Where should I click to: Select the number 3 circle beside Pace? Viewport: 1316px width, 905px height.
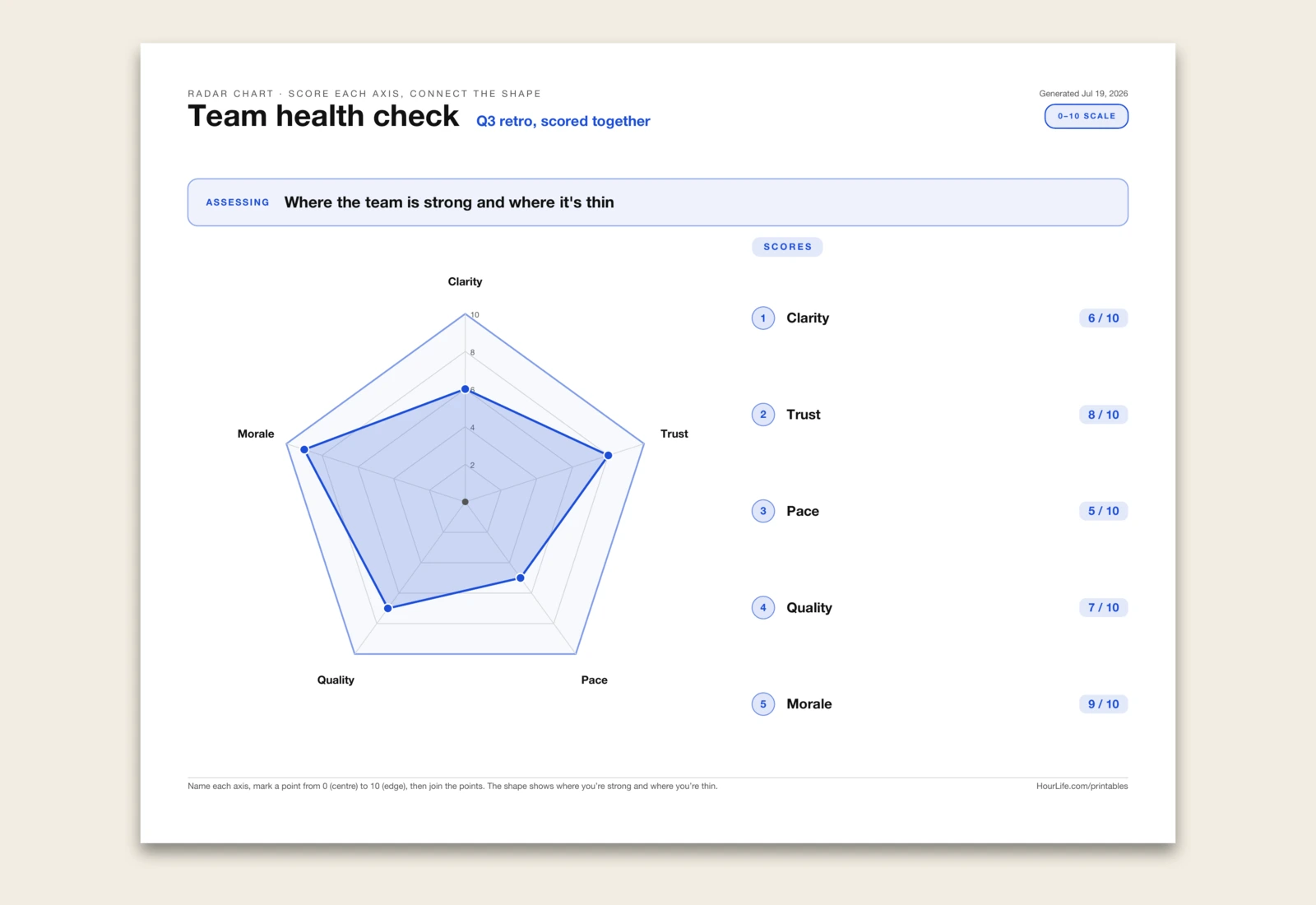(x=763, y=511)
